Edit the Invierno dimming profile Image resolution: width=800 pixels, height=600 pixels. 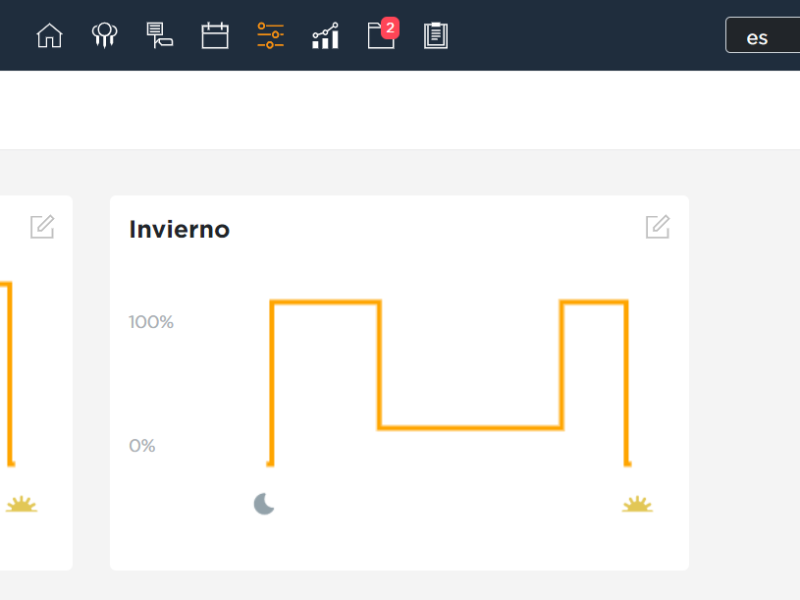tap(657, 227)
